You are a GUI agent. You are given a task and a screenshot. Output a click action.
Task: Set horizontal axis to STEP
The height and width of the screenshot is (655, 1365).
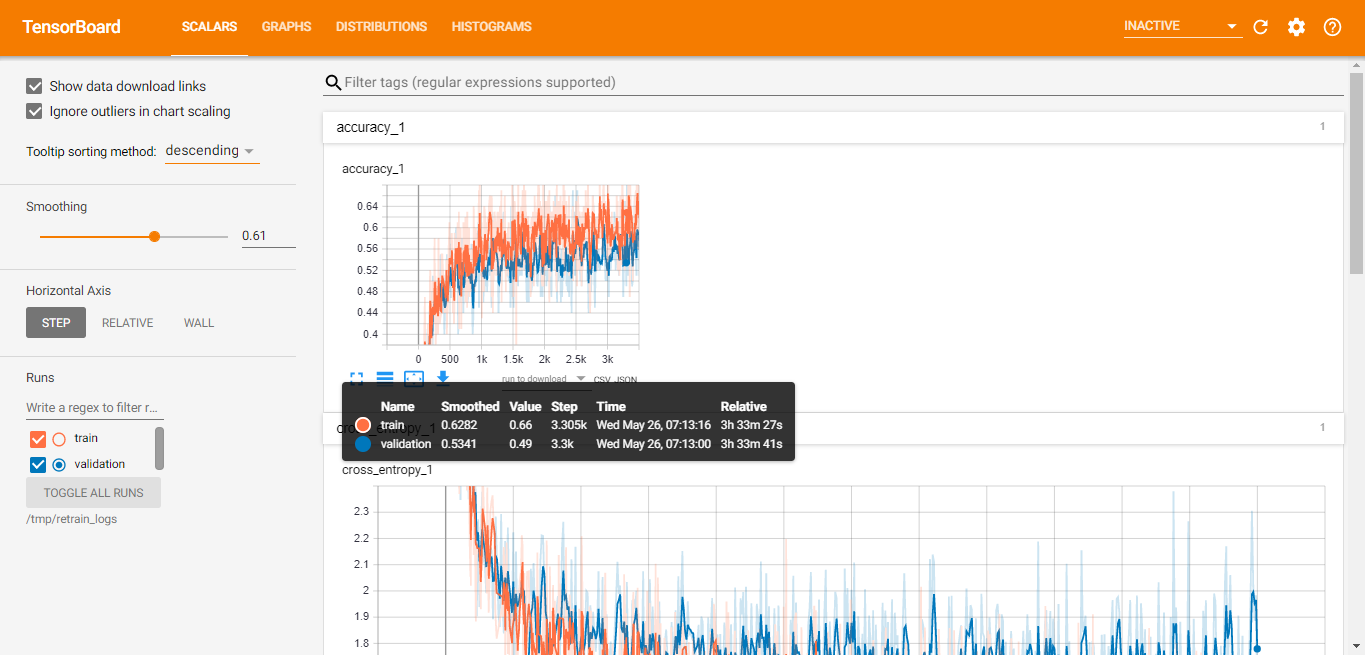click(x=56, y=323)
